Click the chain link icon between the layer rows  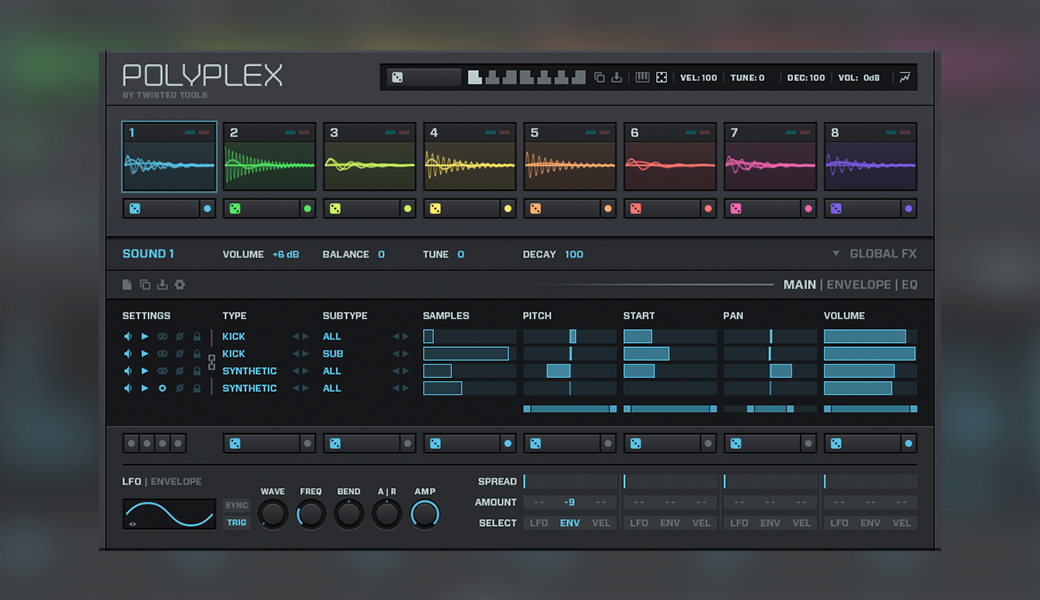(x=212, y=362)
